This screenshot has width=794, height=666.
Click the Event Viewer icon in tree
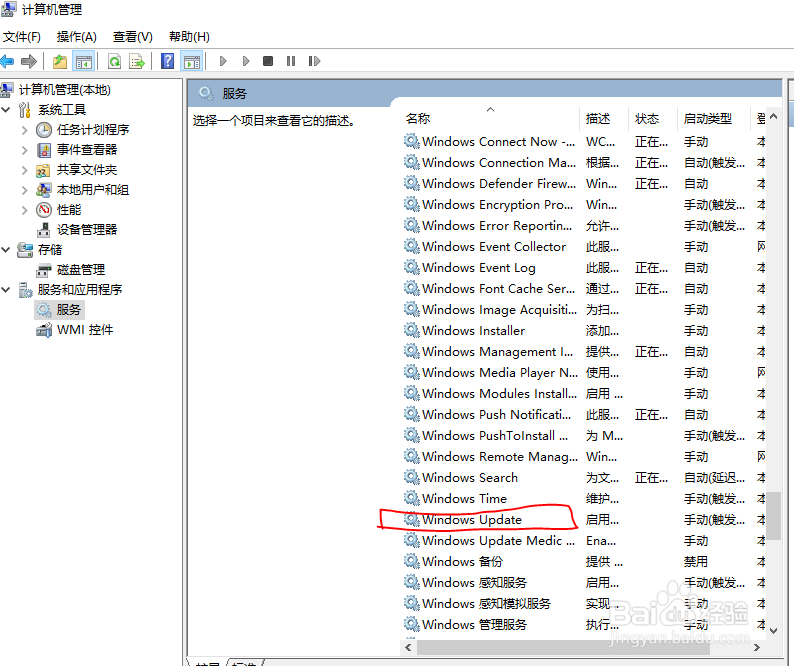[44, 150]
